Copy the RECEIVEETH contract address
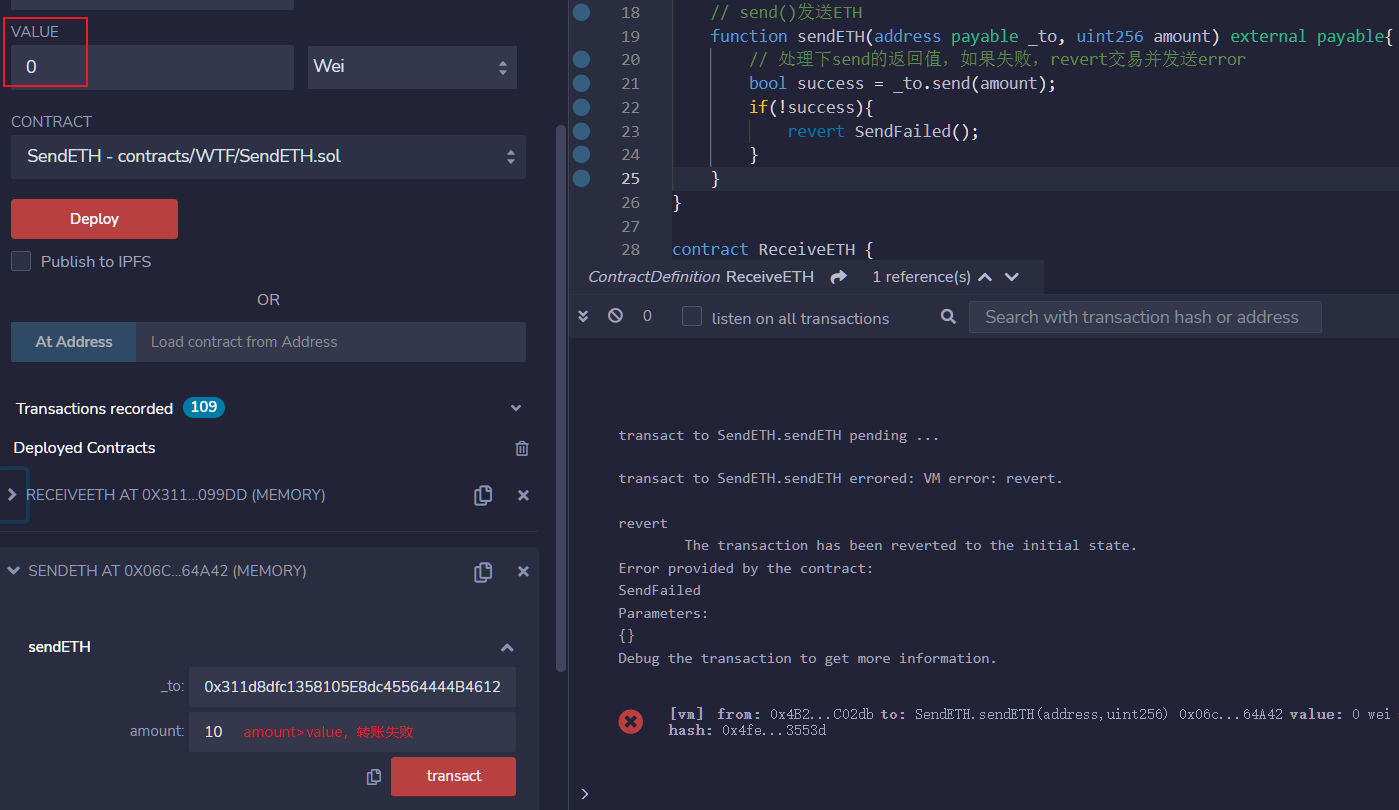The width and height of the screenshot is (1399, 810). (x=483, y=495)
